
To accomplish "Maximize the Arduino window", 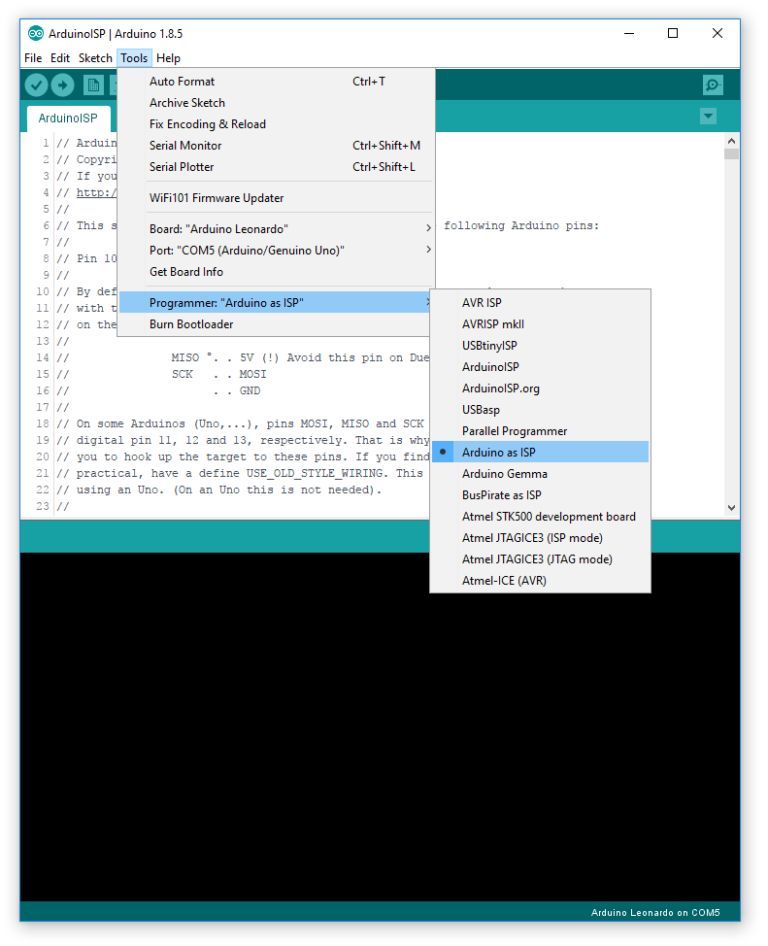I will tap(673, 33).
